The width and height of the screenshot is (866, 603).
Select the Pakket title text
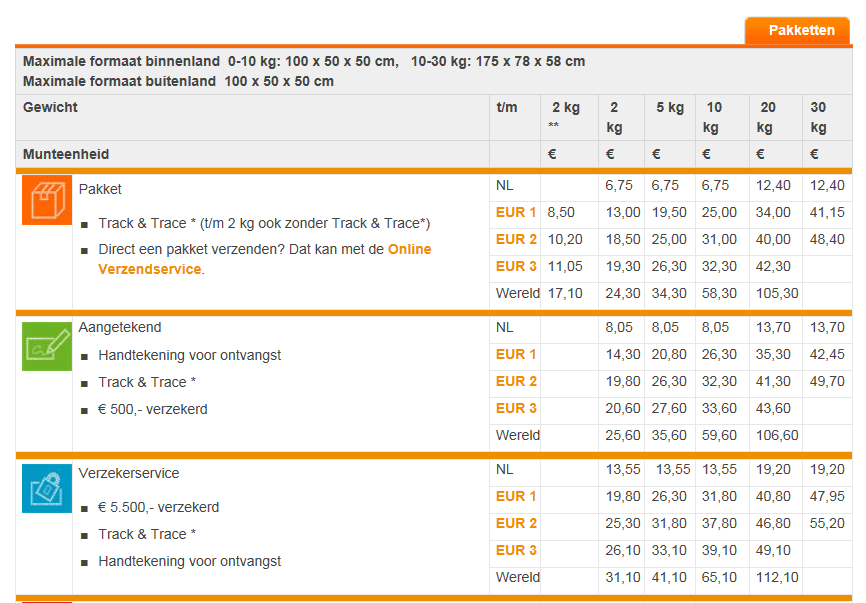(100, 189)
